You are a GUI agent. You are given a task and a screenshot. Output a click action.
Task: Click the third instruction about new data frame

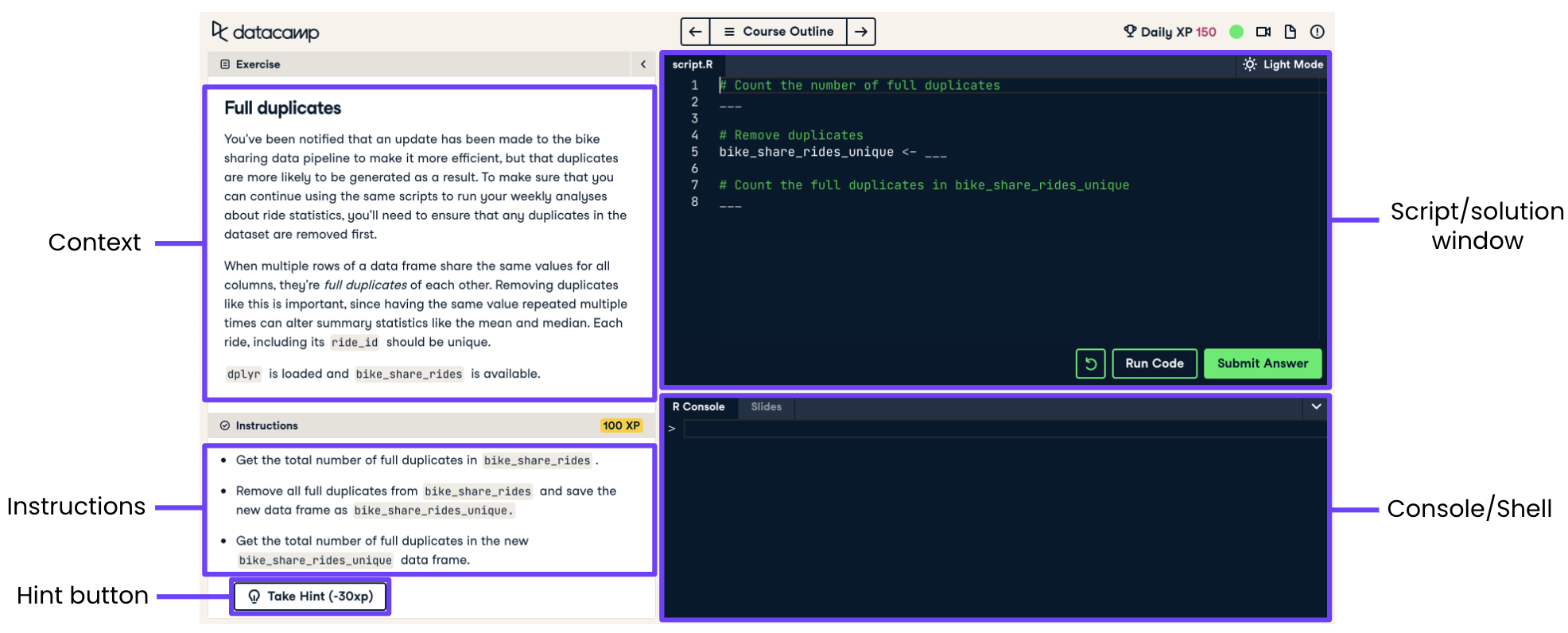382,550
